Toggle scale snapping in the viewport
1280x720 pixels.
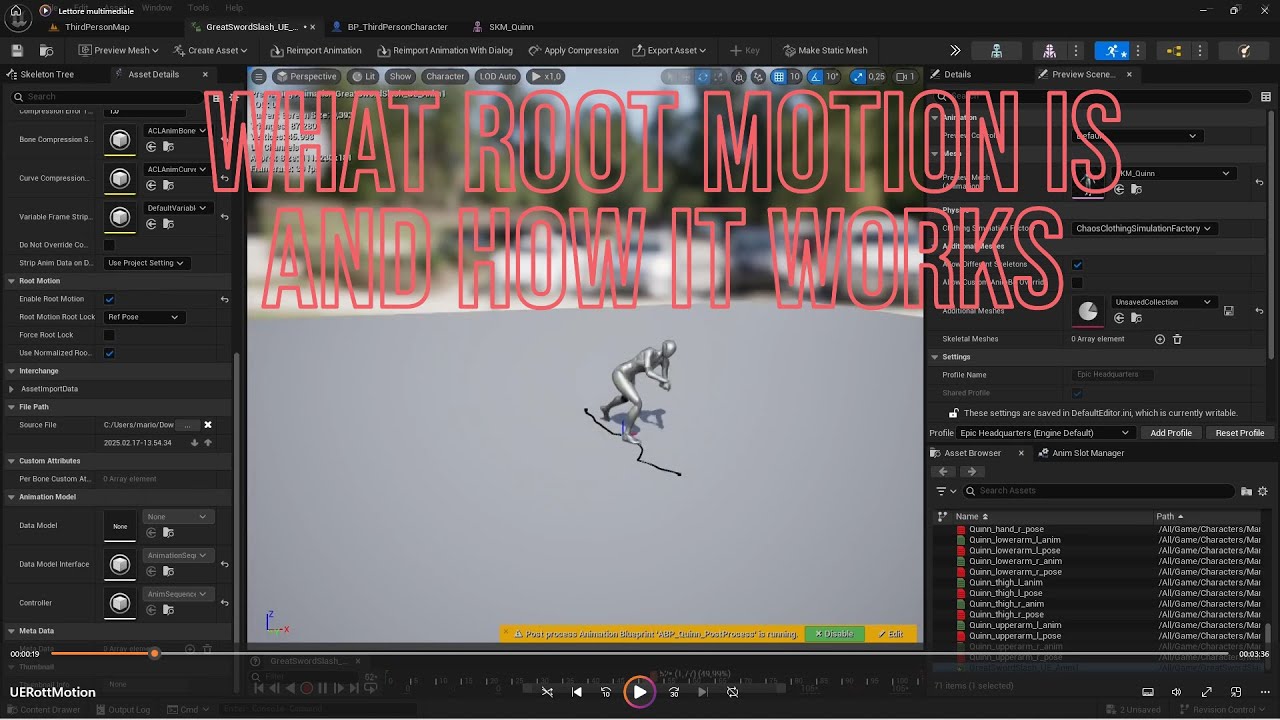(857, 76)
